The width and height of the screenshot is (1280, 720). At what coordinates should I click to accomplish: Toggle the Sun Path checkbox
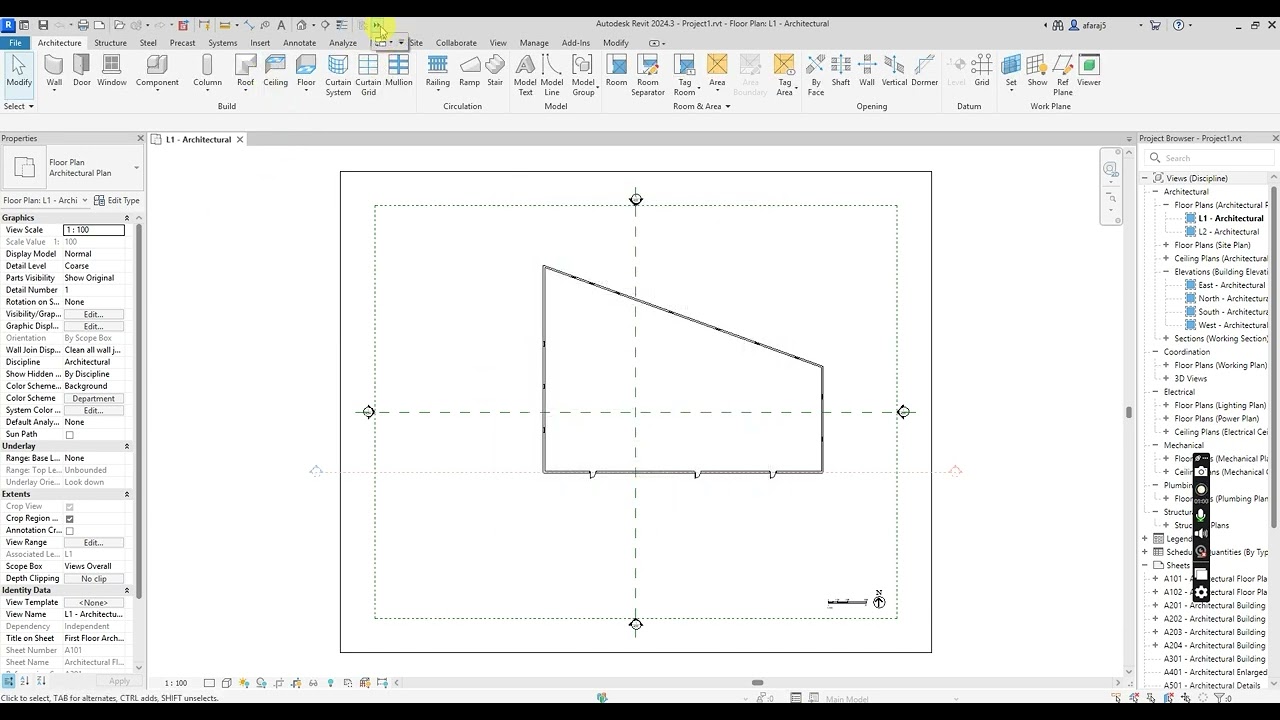69,435
